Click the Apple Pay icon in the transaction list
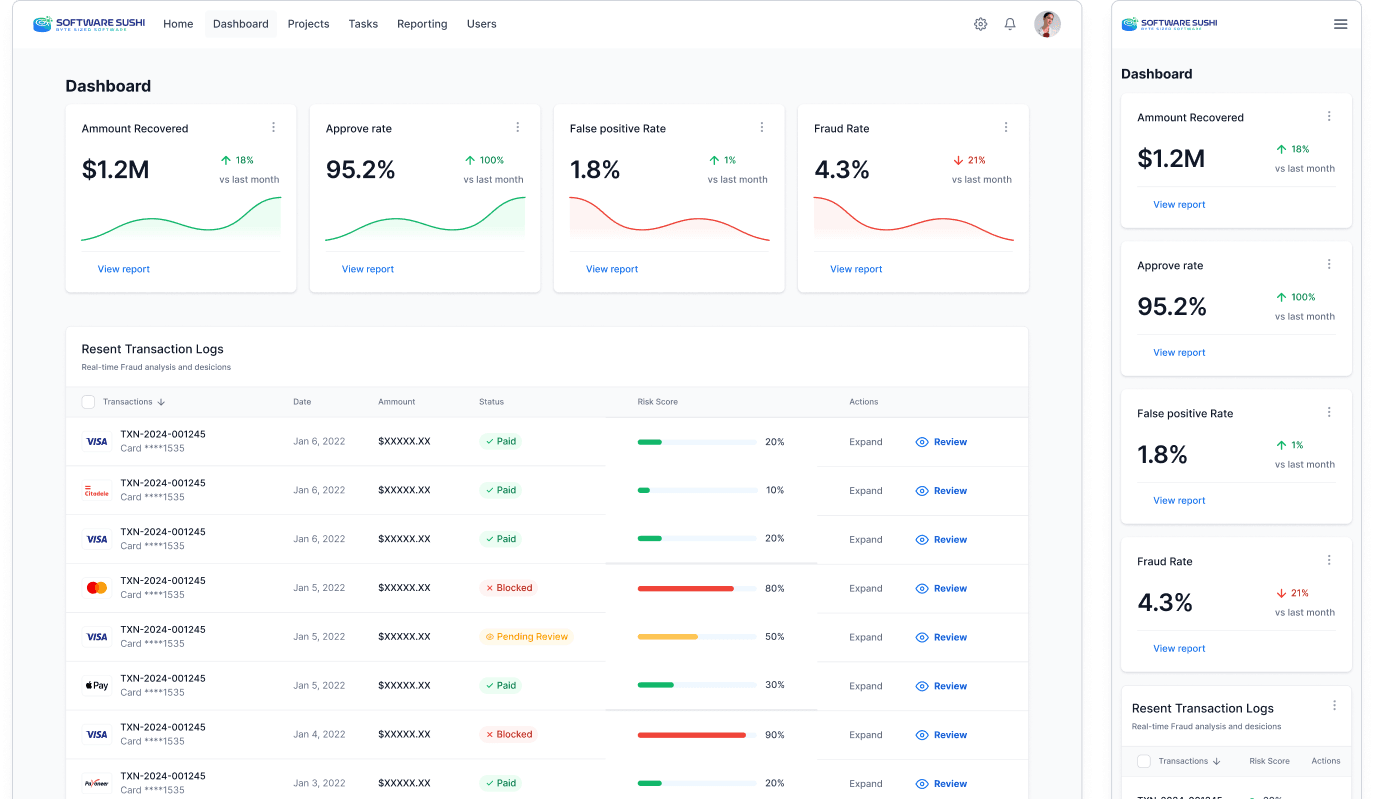 point(96,685)
